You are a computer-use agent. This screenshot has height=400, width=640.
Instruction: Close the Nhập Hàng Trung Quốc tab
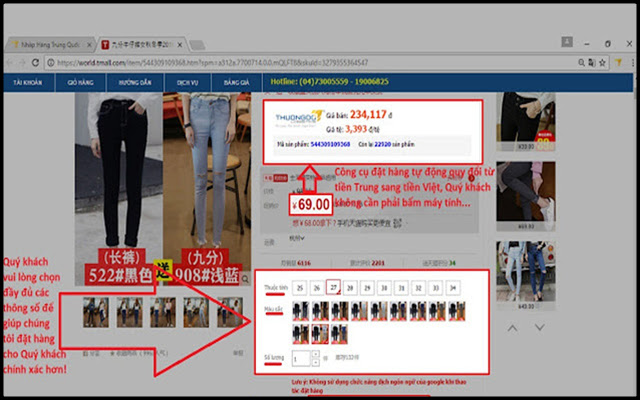89,45
